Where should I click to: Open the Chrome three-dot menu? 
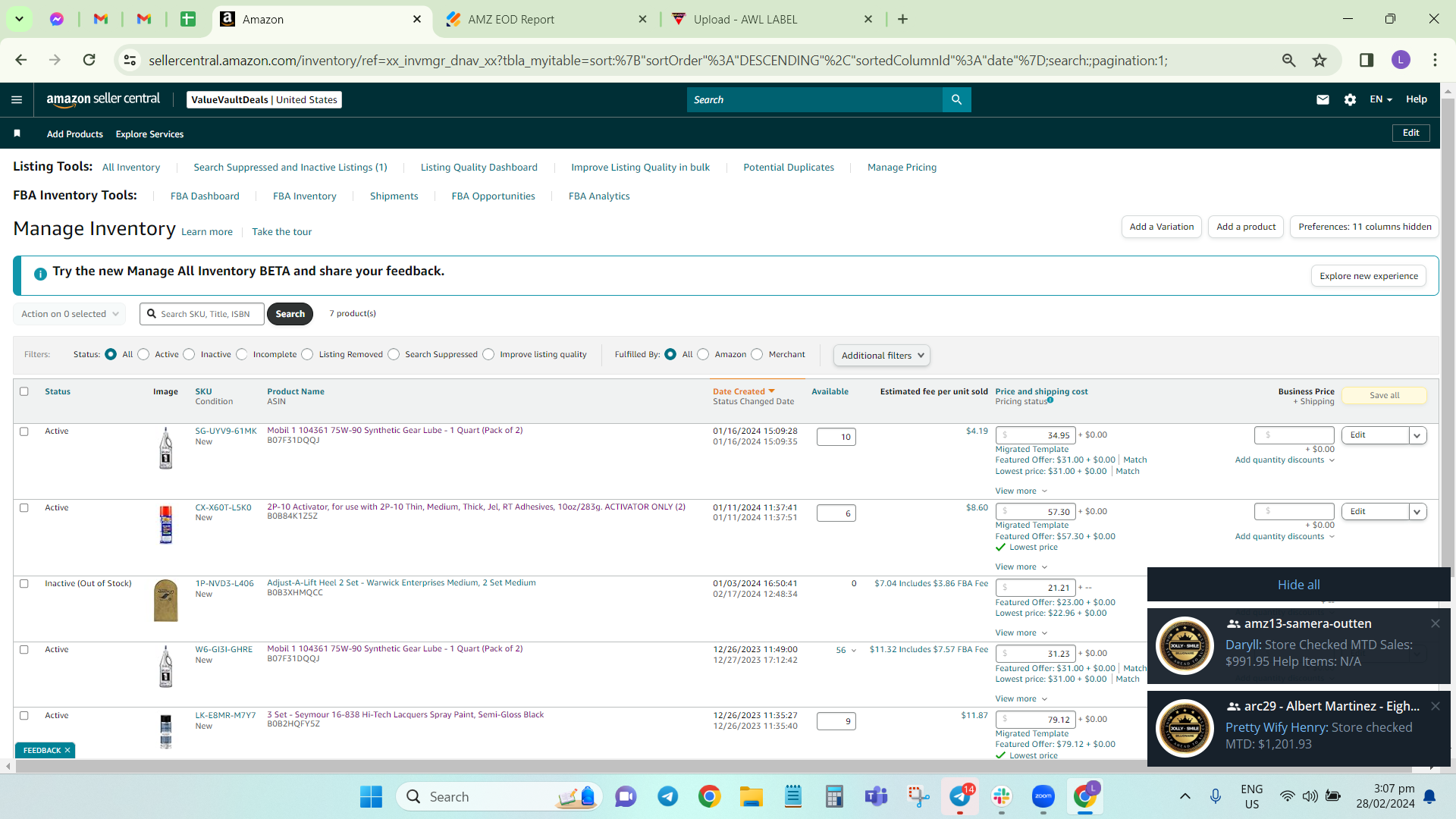tap(1435, 60)
